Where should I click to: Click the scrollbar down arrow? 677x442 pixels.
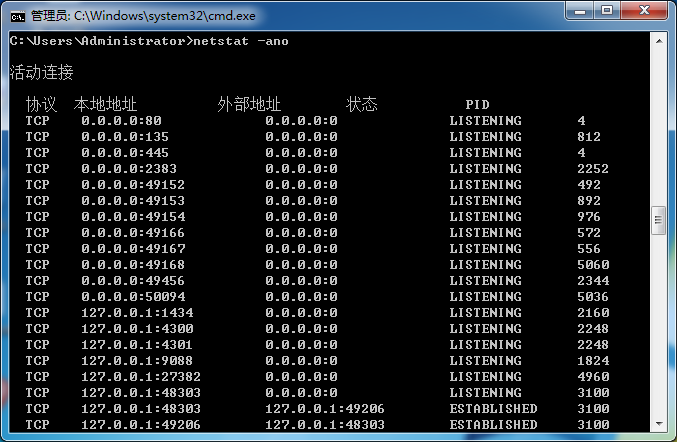[659, 424]
